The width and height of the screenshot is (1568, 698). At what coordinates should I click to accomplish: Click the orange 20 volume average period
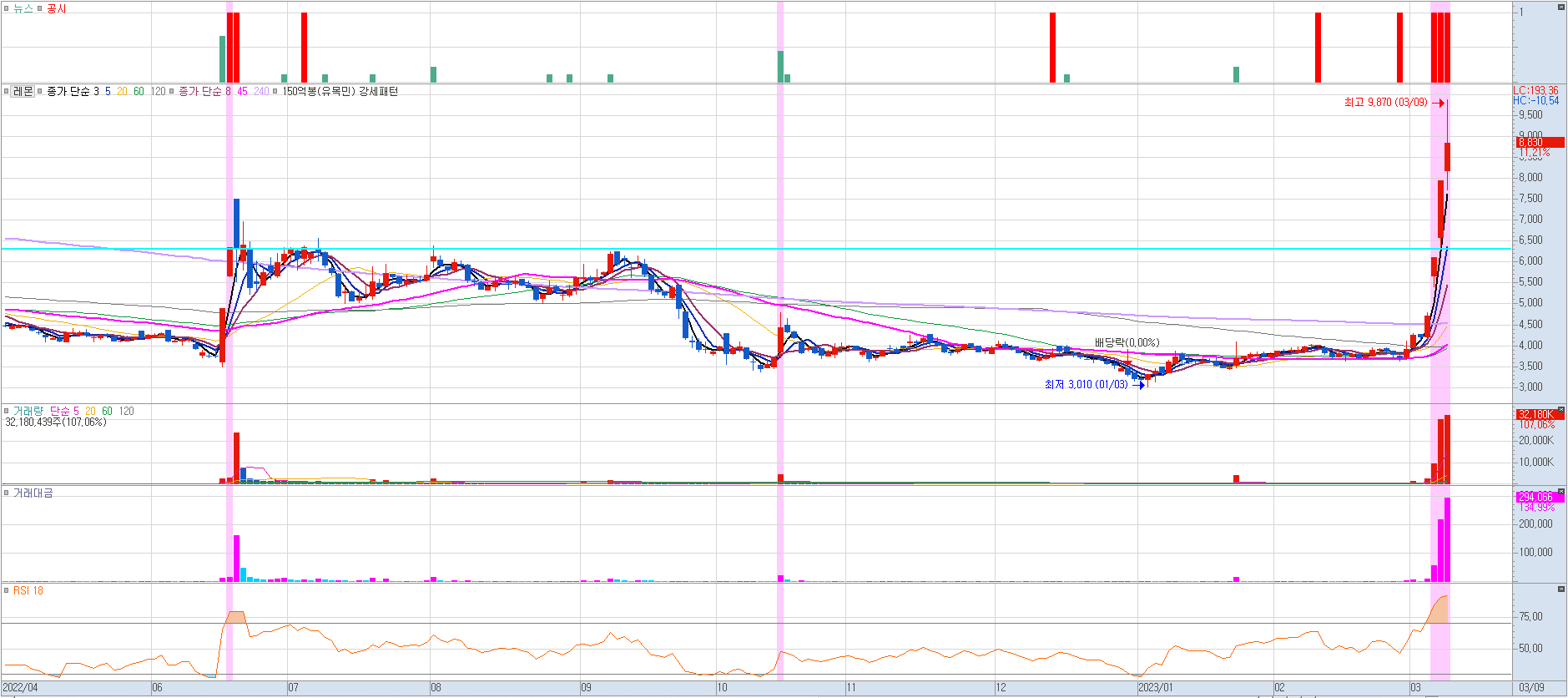click(x=90, y=411)
